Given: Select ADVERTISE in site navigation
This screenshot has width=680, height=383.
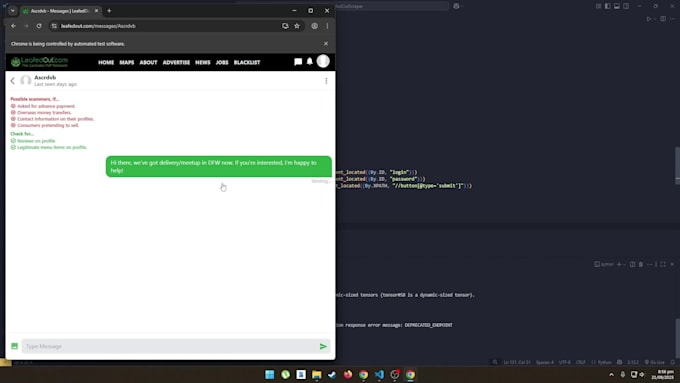Looking at the screenshot, I should (176, 62).
